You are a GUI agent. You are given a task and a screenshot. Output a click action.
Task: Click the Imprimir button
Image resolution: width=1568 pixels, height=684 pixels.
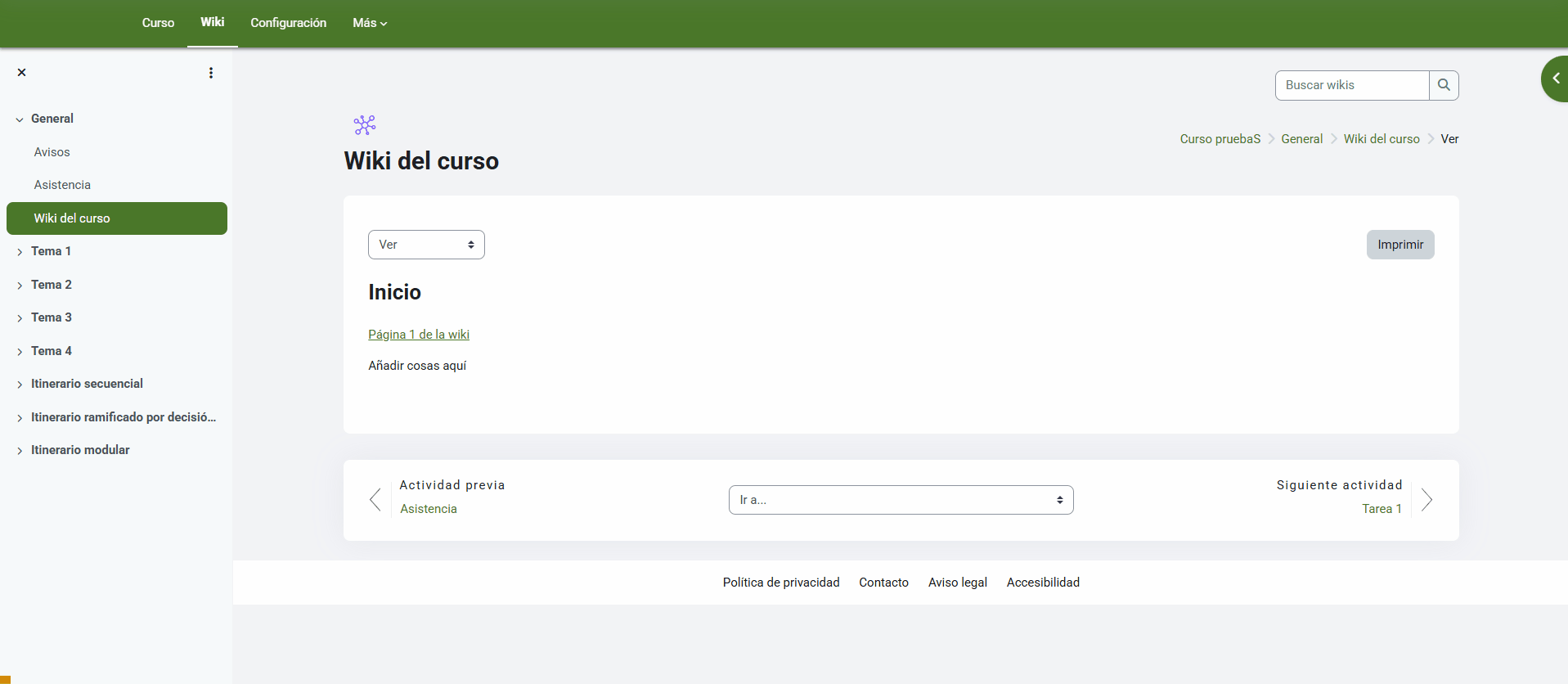pos(1400,245)
